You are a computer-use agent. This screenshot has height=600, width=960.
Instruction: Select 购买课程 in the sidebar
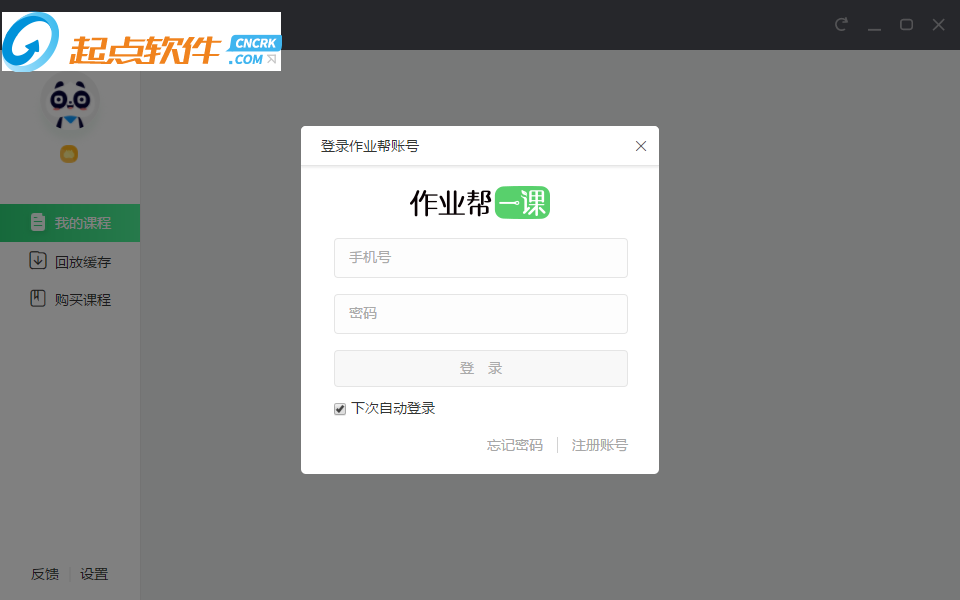point(70,299)
